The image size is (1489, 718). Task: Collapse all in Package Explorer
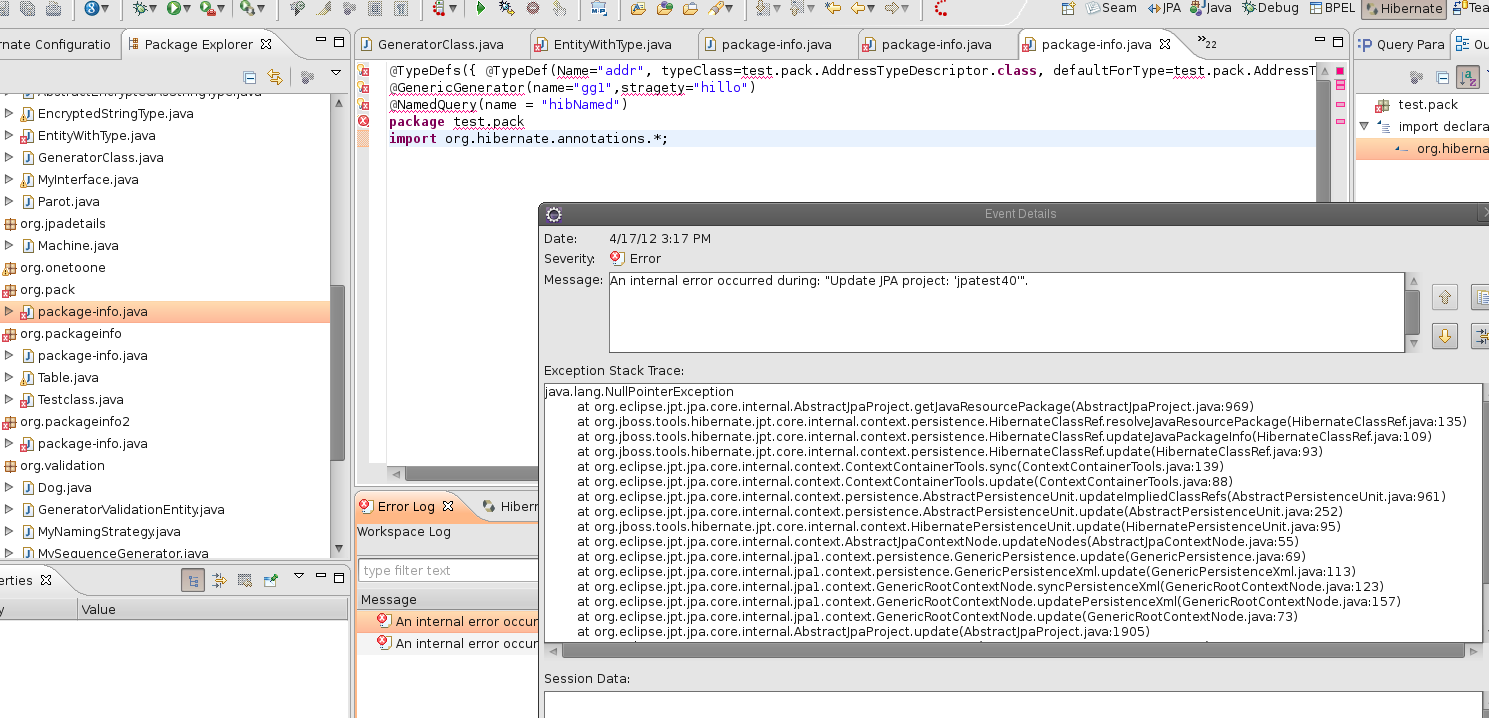(x=250, y=77)
